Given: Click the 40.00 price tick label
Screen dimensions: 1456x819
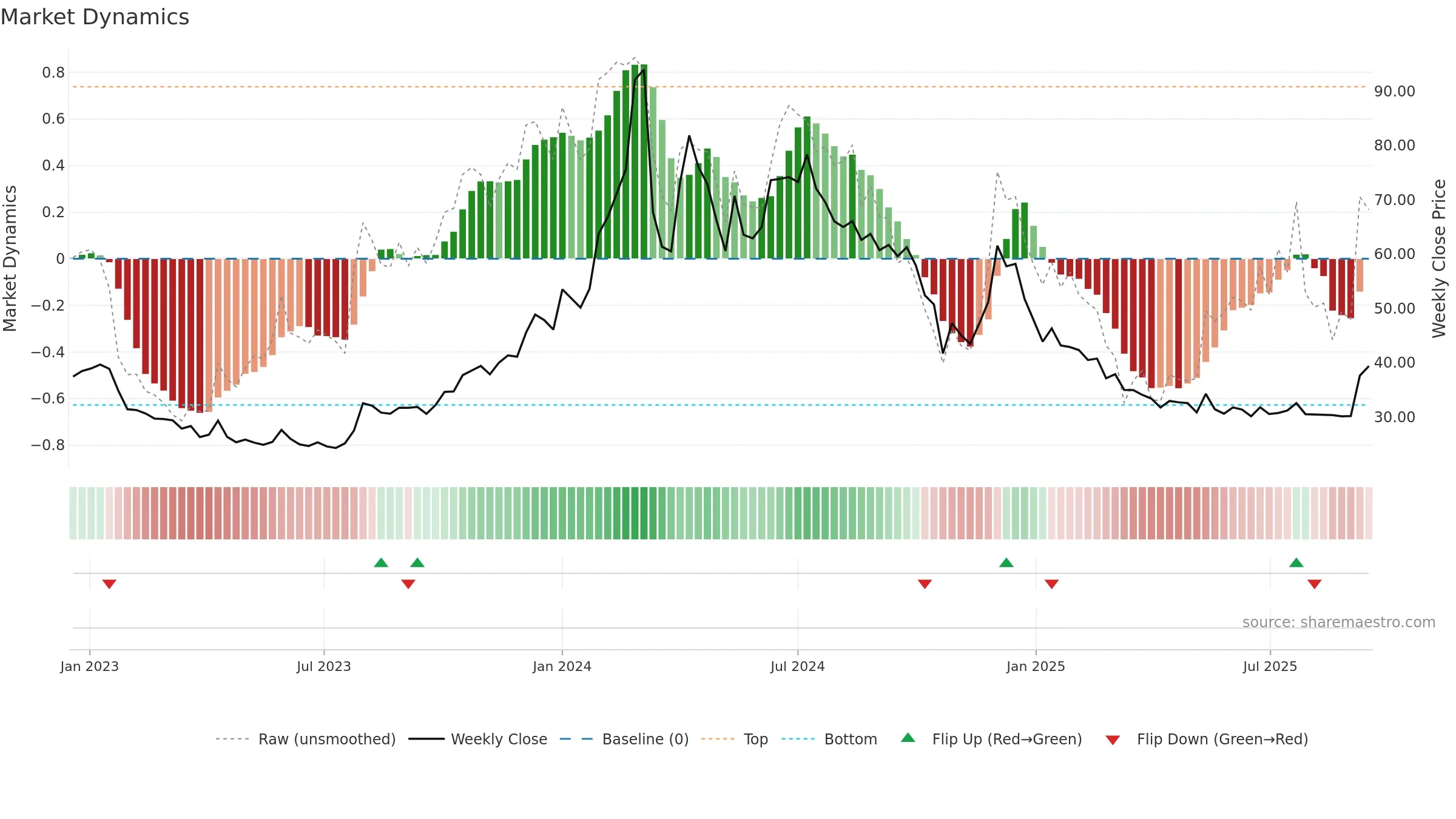Looking at the screenshot, I should [x=1395, y=363].
